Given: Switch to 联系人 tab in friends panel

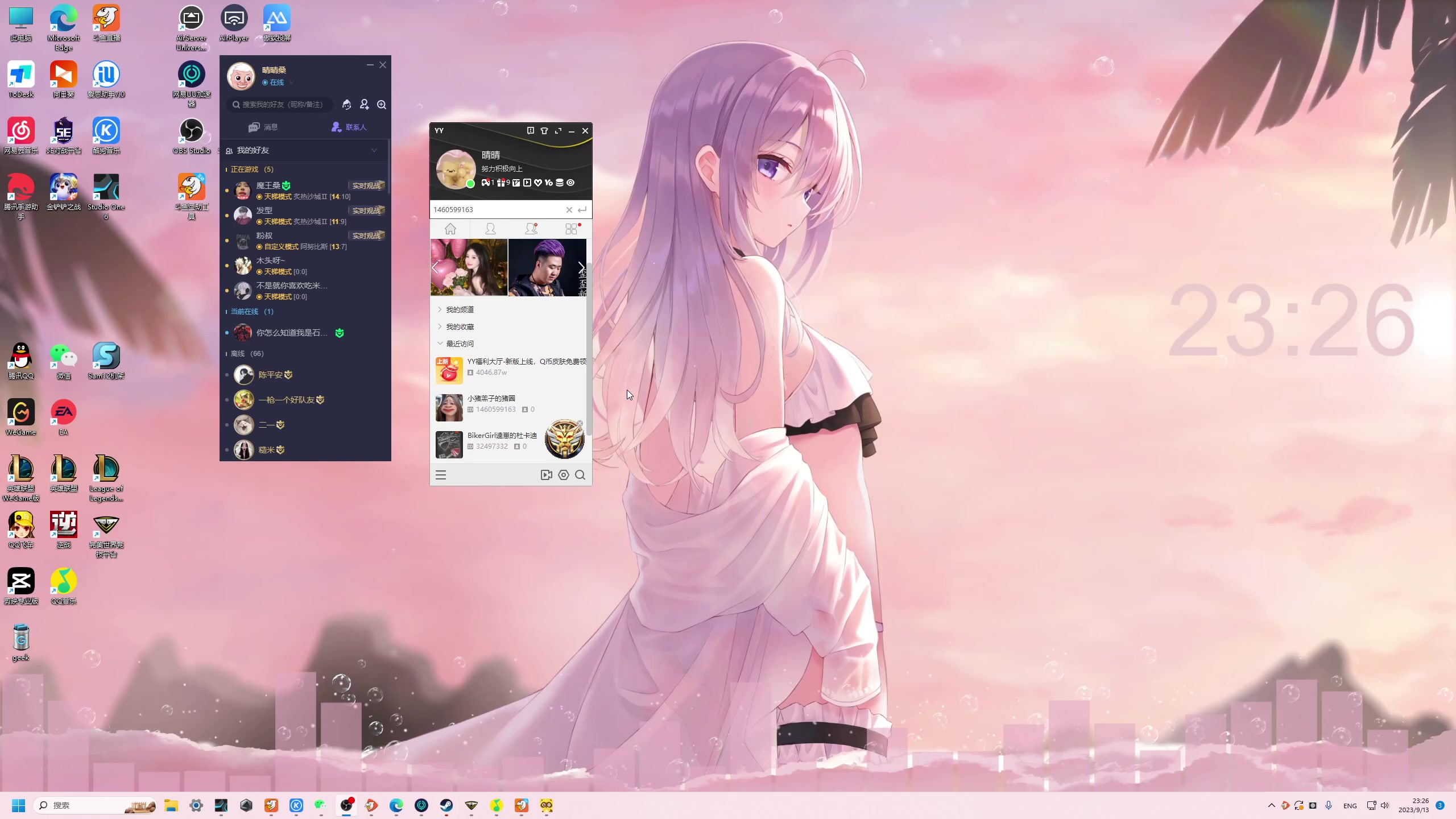Looking at the screenshot, I should 349,127.
